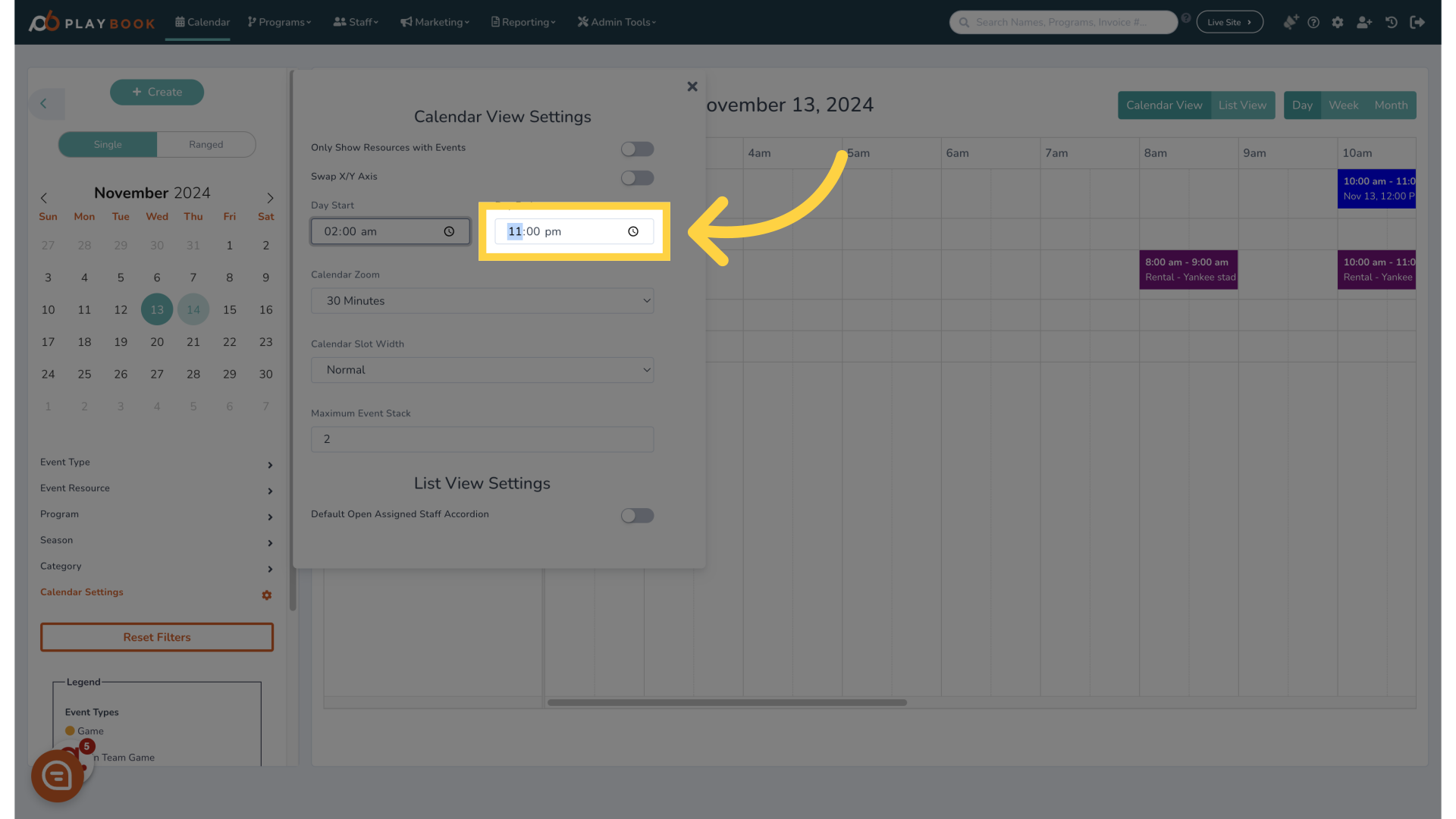Toggle Default Open Assigned Staff Accordion
This screenshot has height=819, width=1456.
pos(637,516)
